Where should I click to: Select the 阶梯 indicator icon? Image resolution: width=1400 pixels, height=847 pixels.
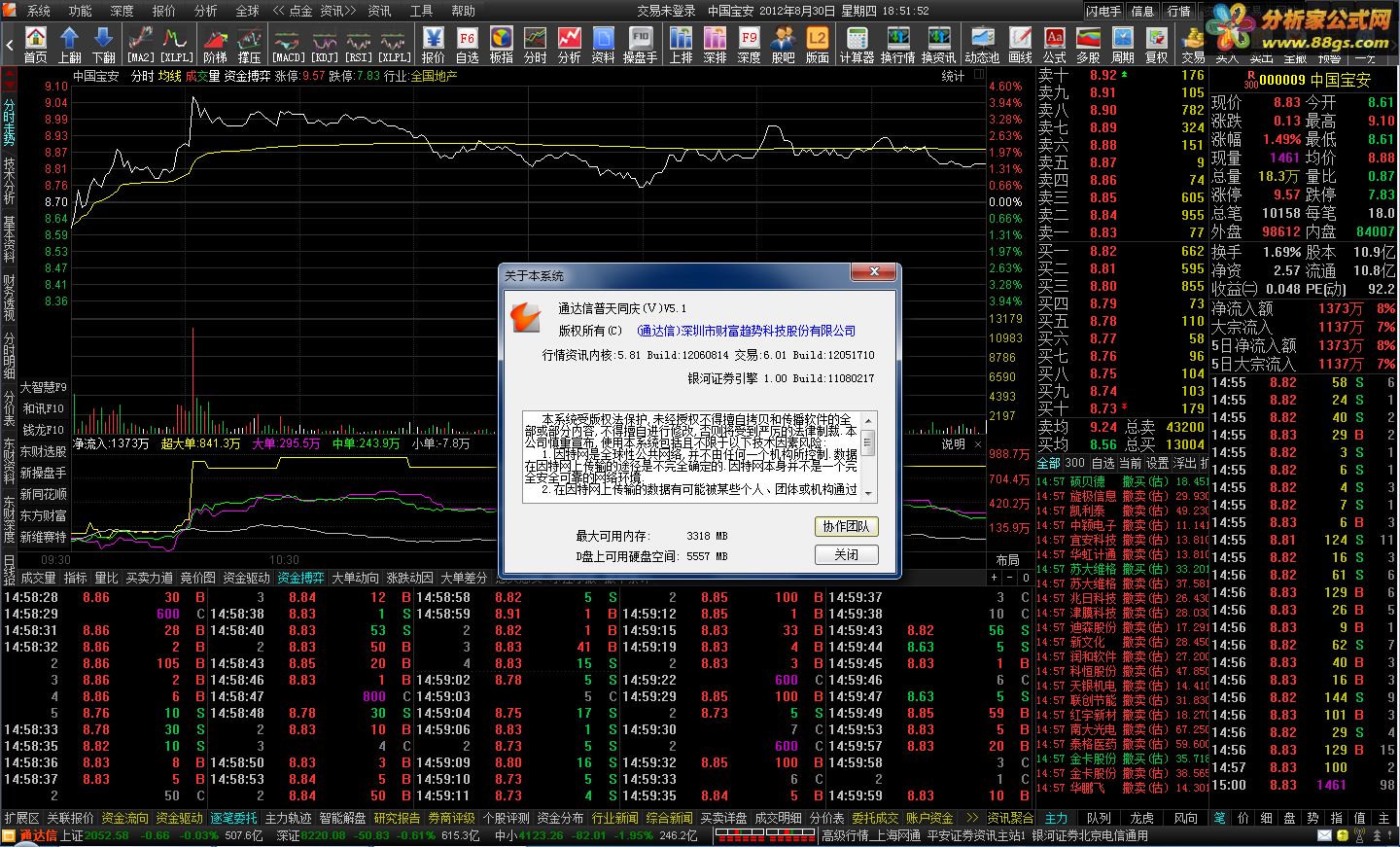[215, 45]
